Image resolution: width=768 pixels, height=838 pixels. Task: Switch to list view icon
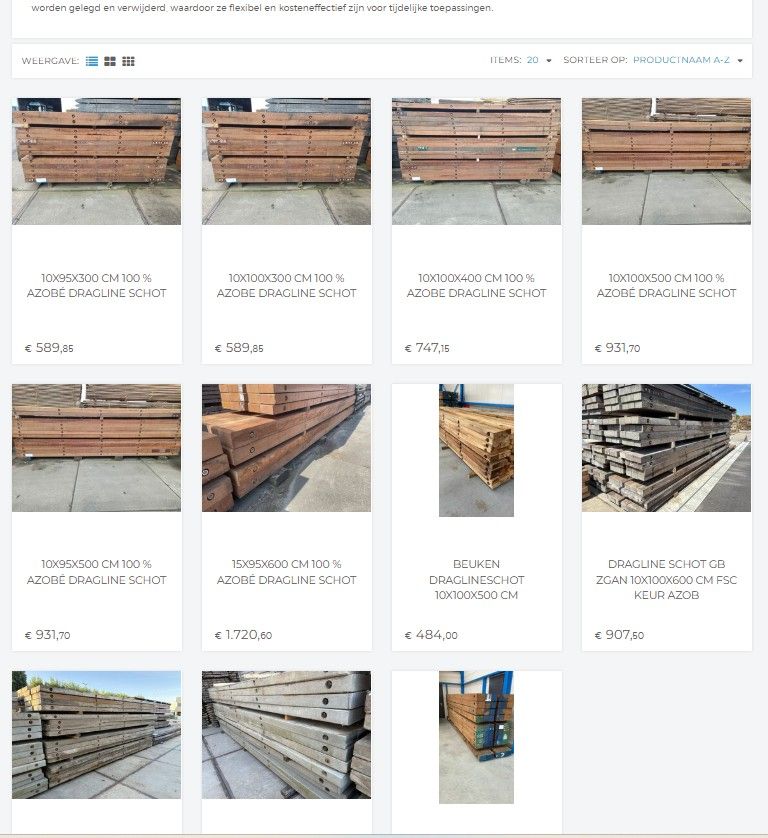[x=92, y=61]
